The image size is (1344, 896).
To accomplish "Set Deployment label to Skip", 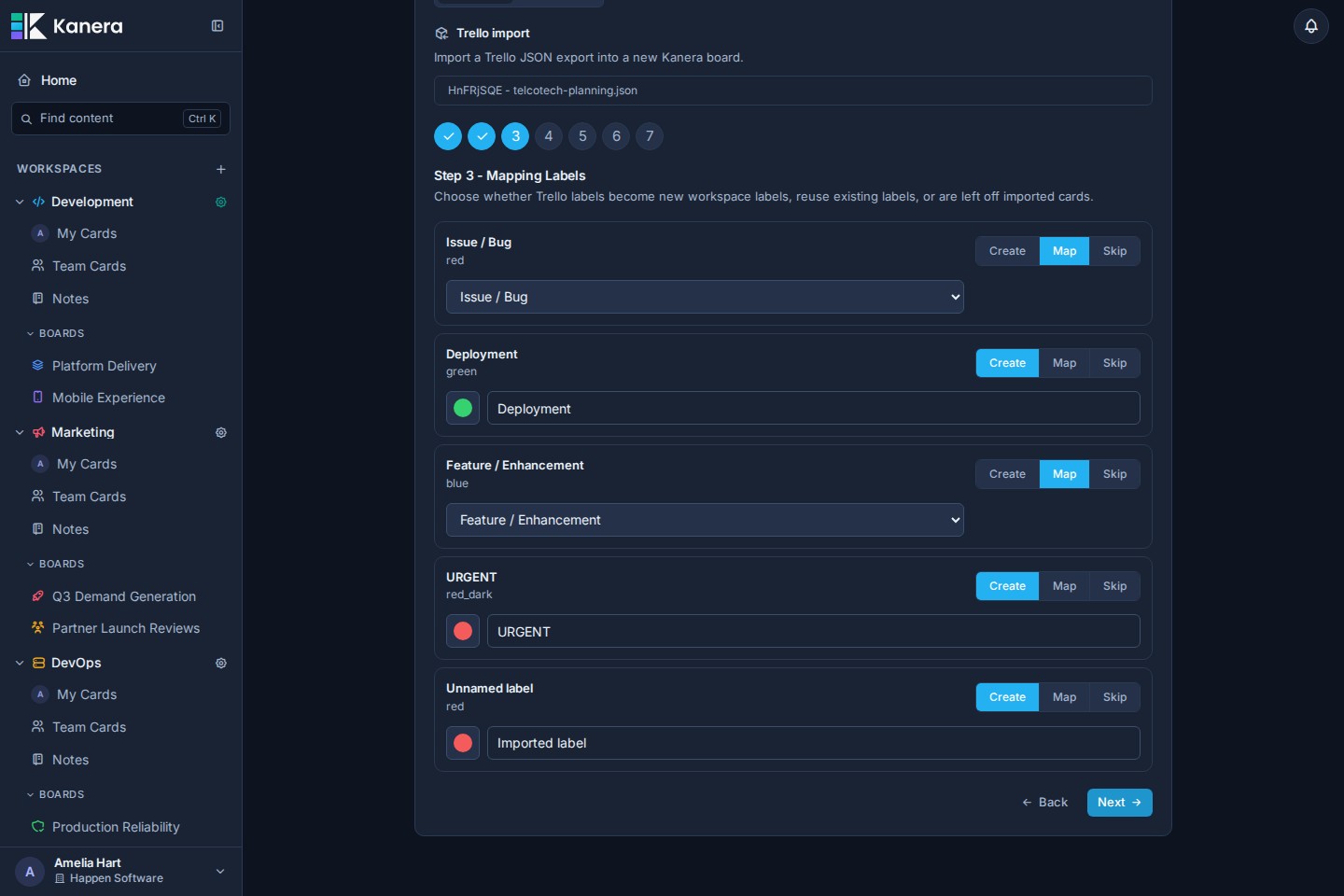I will (1114, 363).
